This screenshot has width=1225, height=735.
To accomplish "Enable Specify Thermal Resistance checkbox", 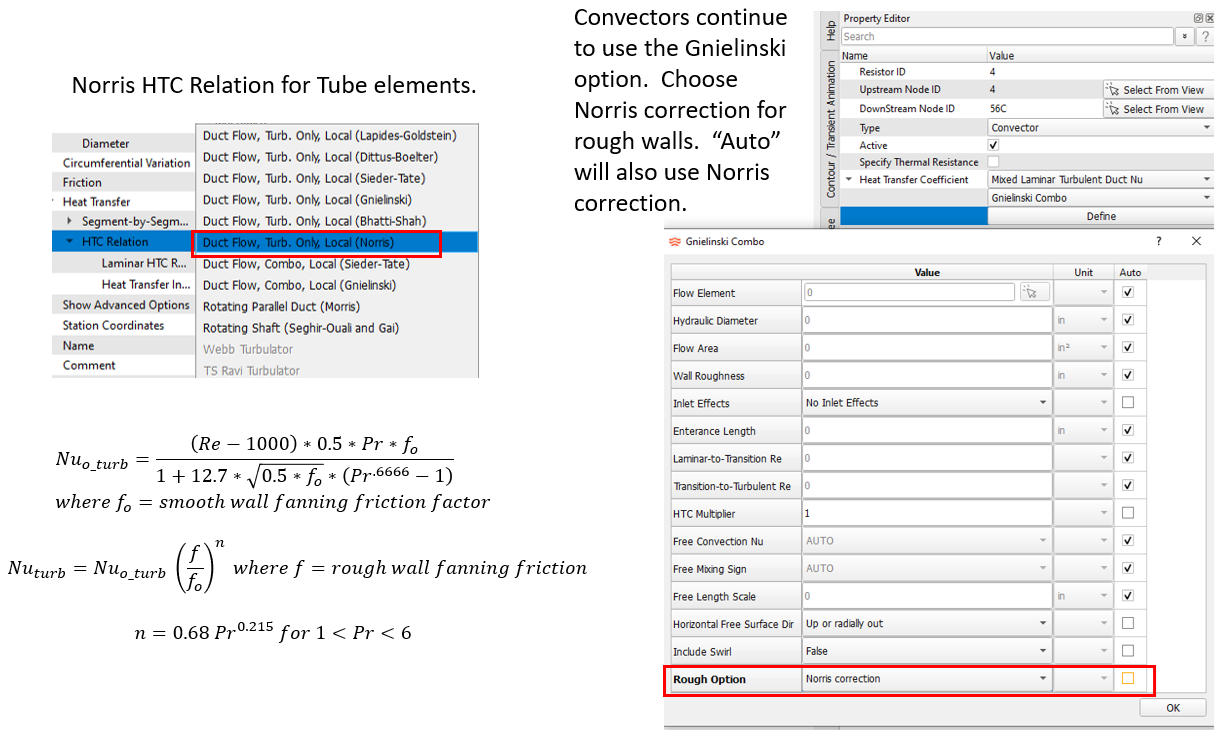I will pos(994,162).
